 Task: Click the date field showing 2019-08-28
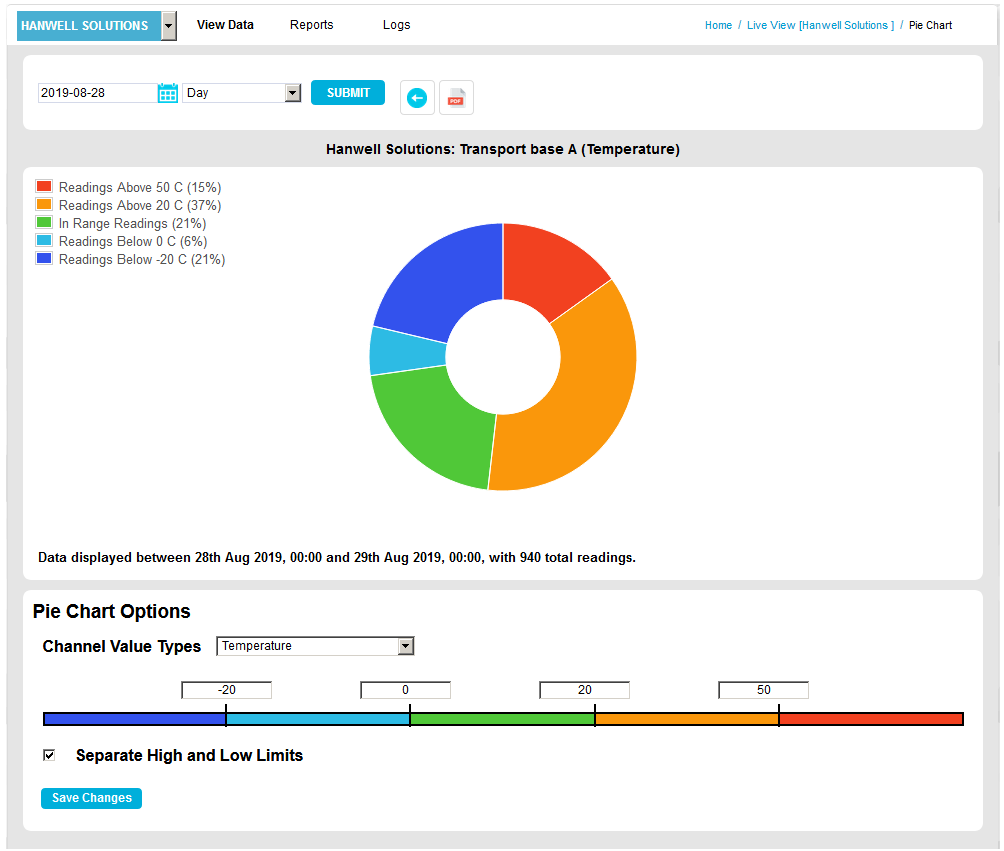[x=97, y=93]
